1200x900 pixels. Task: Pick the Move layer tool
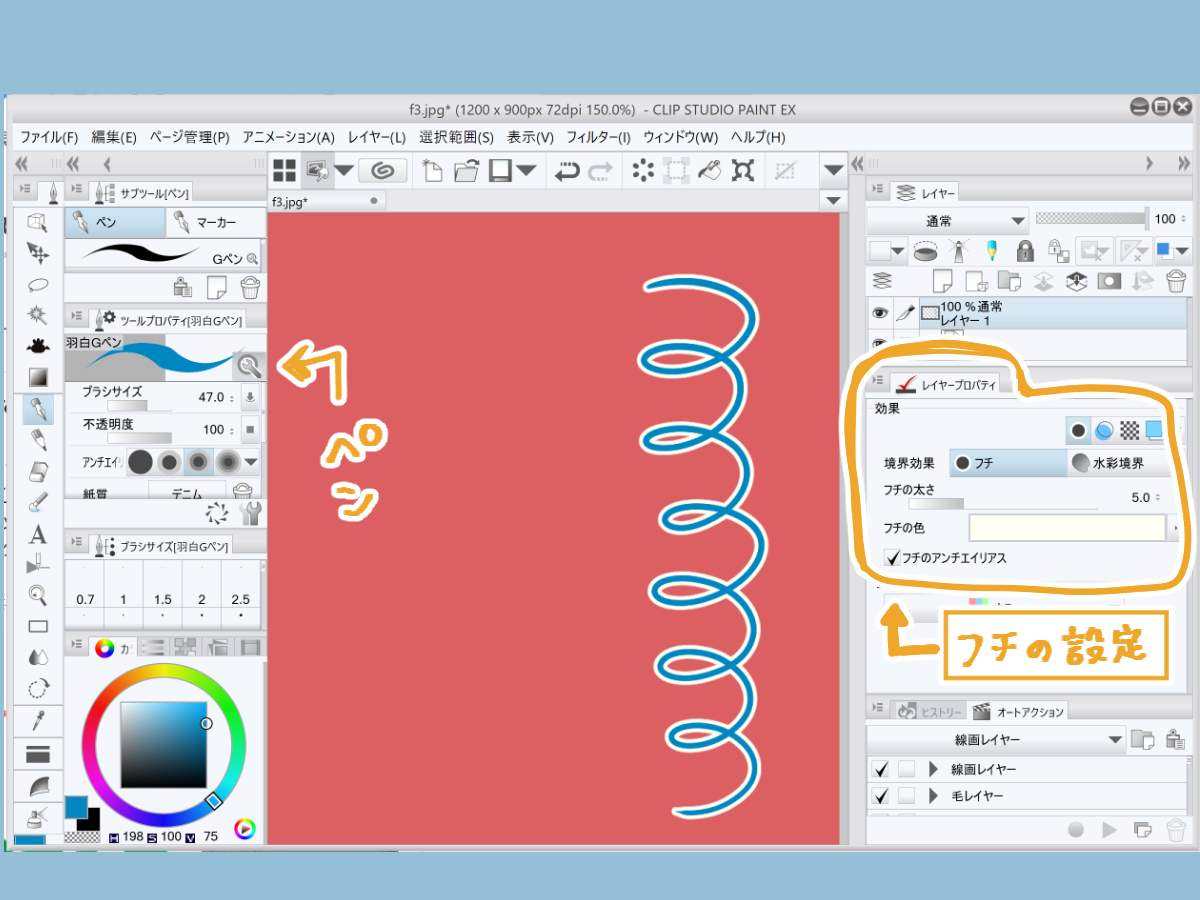38,253
